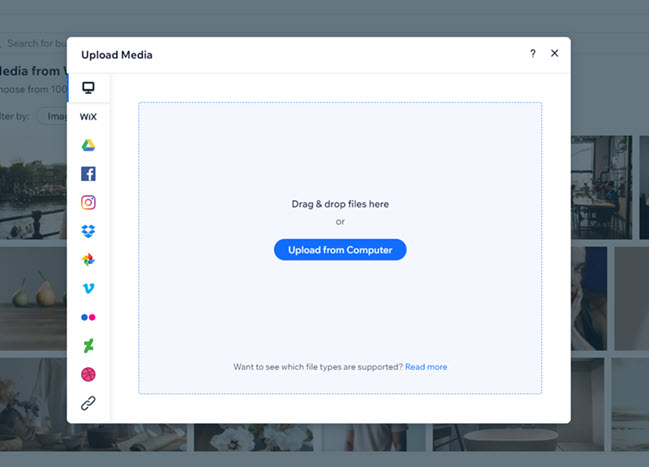Select DeviantArt upload source
This screenshot has width=649, height=467.
(88, 346)
